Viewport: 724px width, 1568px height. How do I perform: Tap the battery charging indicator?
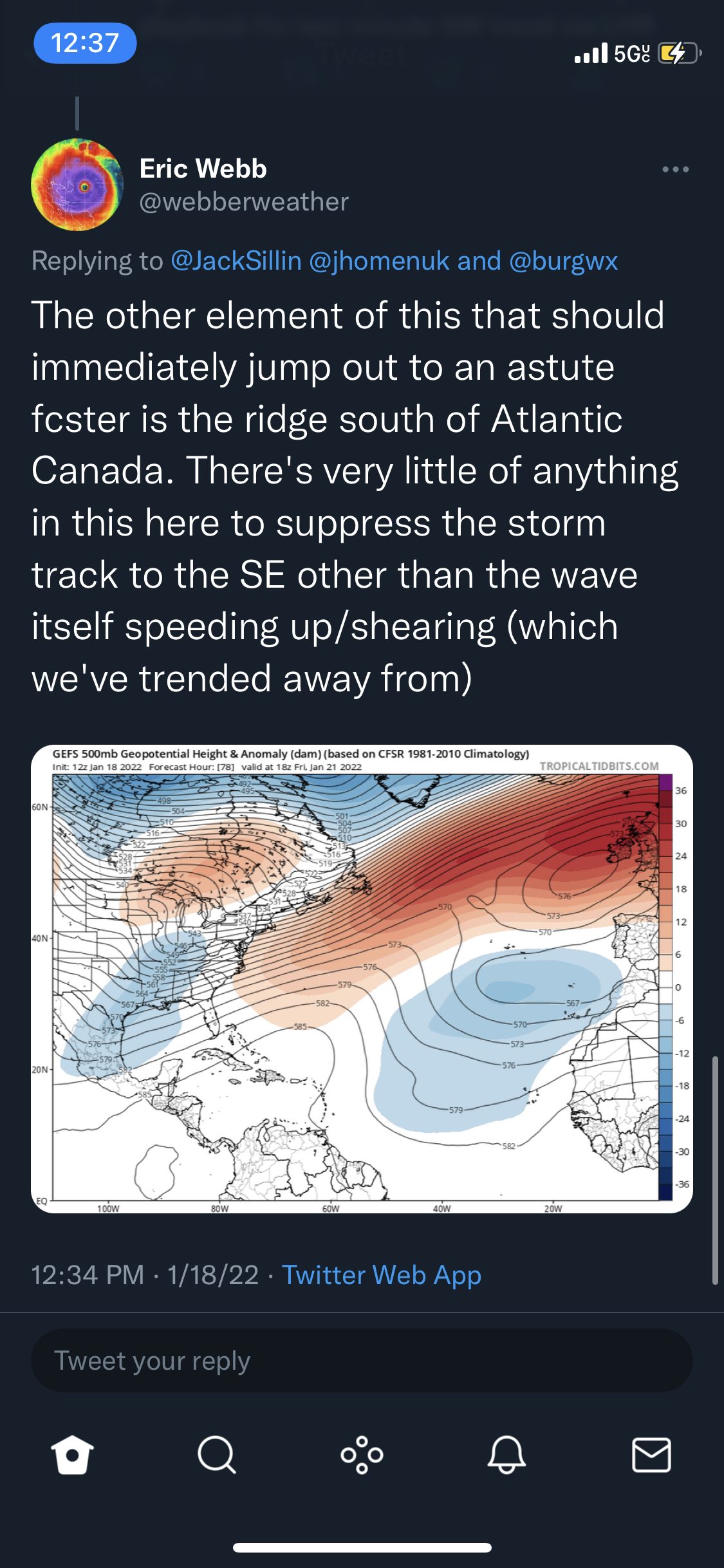point(679,53)
